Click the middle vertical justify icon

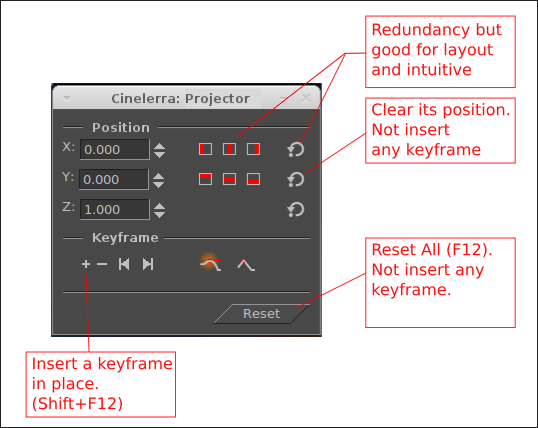tap(229, 179)
